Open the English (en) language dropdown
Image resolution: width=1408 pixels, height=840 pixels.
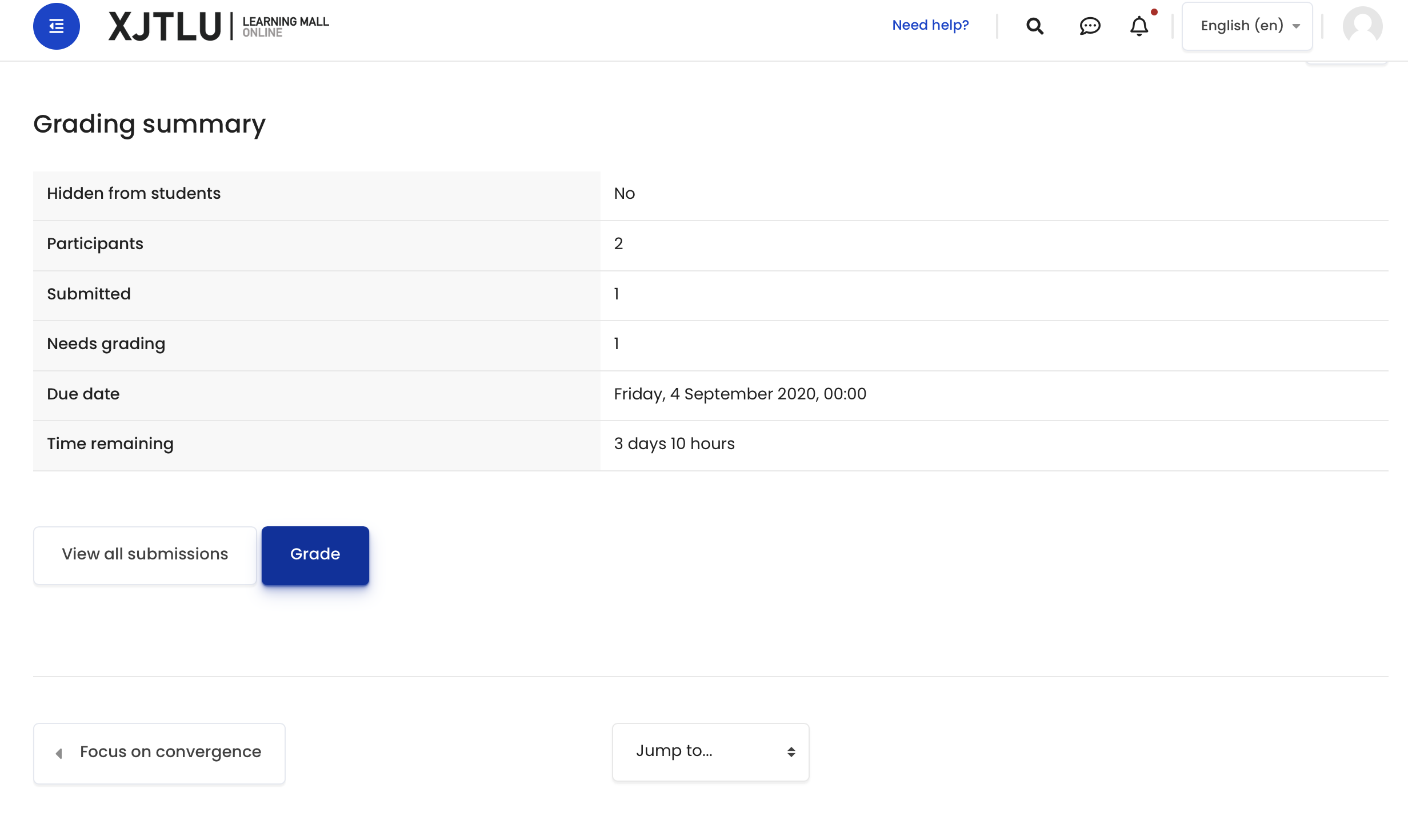1247,26
